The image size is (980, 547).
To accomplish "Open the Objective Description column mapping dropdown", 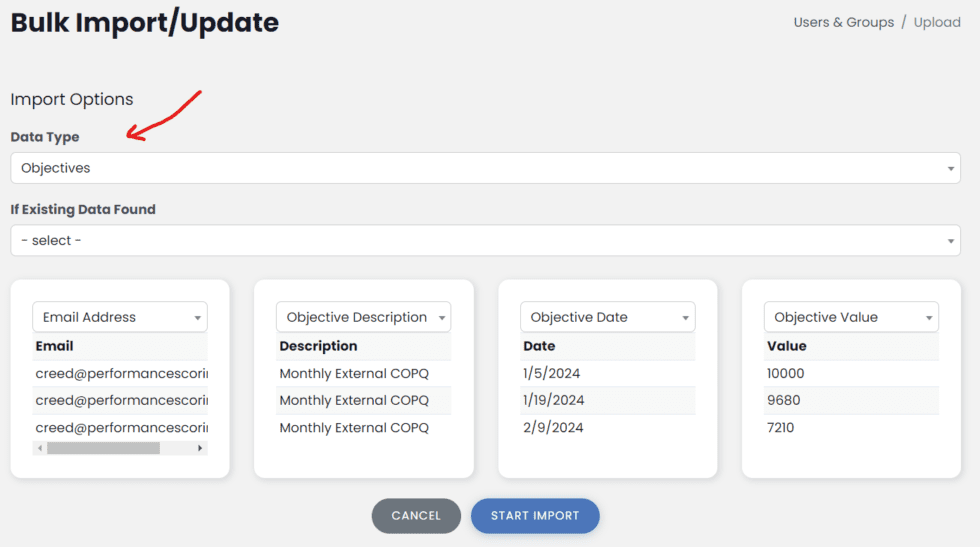I will coord(363,317).
